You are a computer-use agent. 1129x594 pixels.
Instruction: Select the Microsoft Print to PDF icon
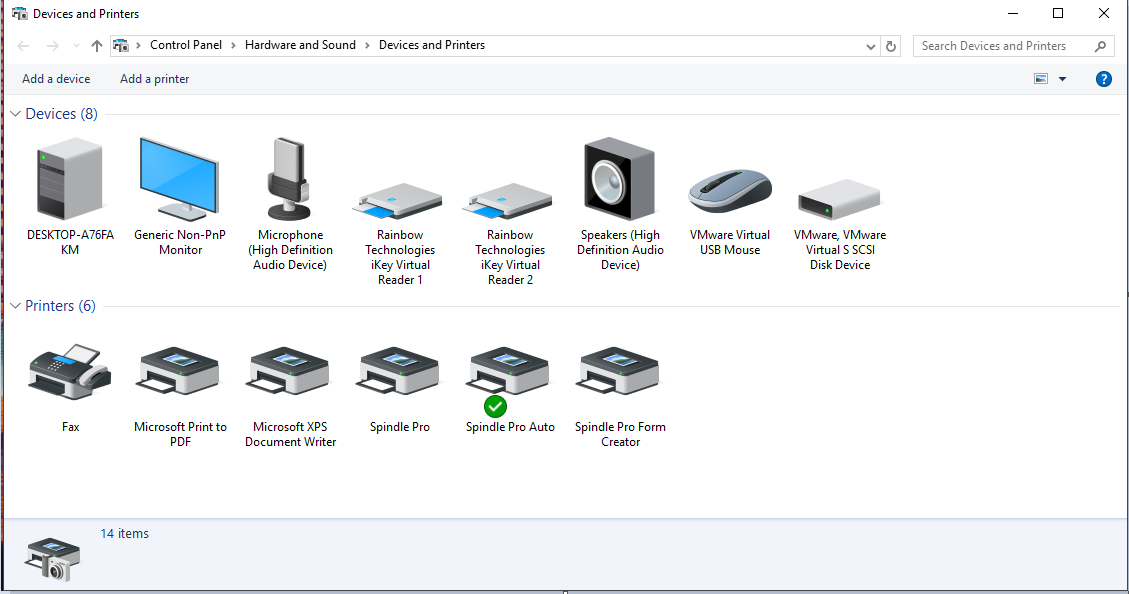179,372
